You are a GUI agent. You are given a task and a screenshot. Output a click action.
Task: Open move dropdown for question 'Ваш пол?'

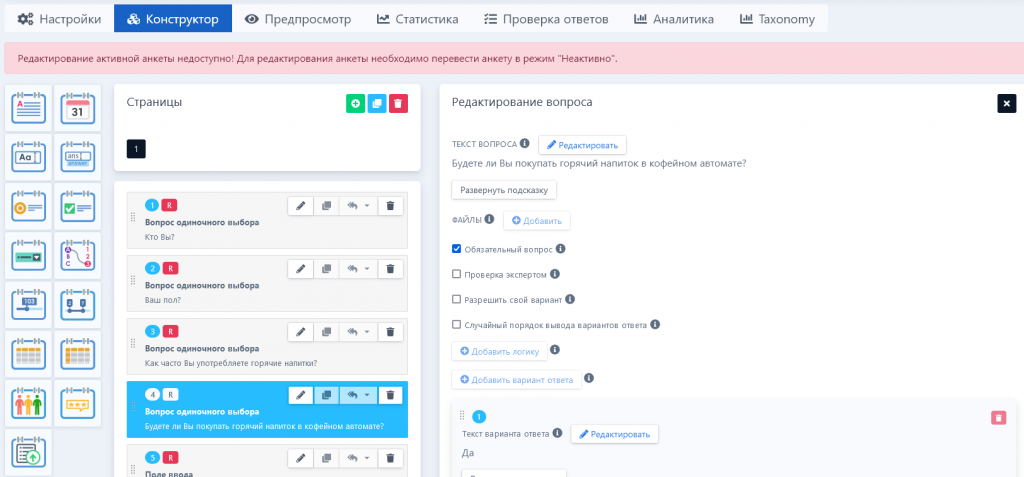(x=359, y=269)
